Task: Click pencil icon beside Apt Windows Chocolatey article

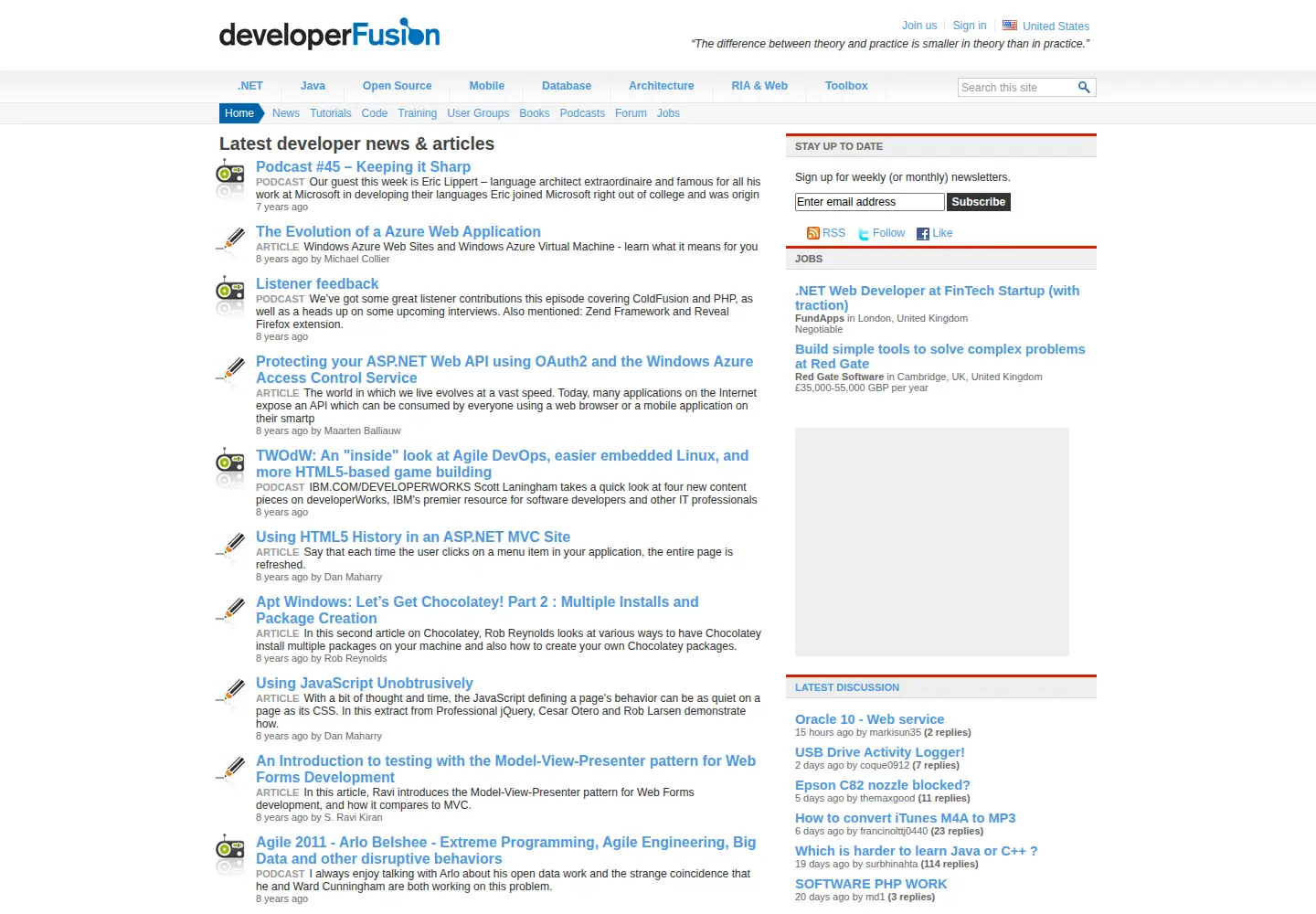Action: (230, 609)
